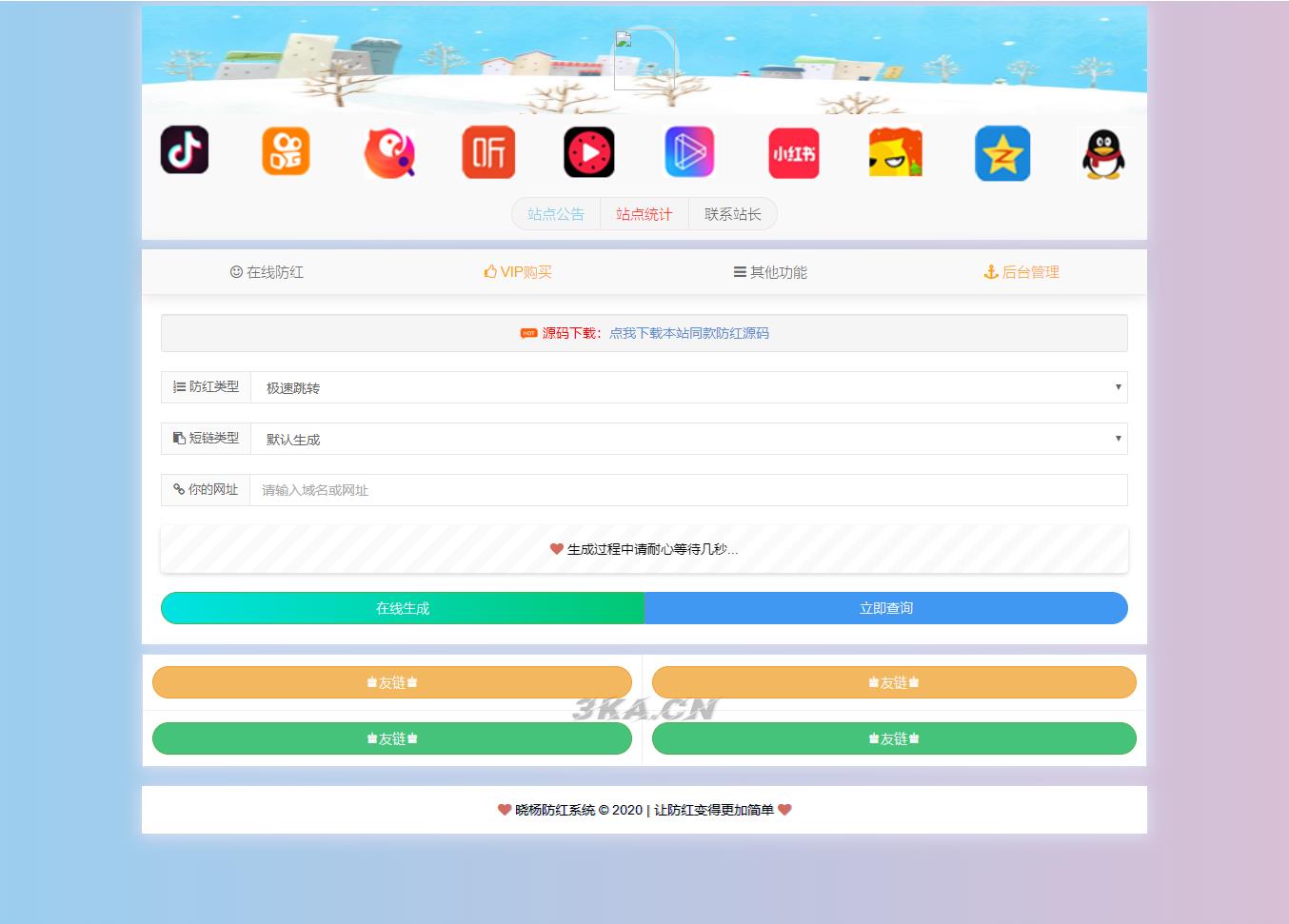Image resolution: width=1289 pixels, height=924 pixels.
Task: Click the 生成过程中请耐心等待几秒 striped notice bar
Action: (644, 549)
